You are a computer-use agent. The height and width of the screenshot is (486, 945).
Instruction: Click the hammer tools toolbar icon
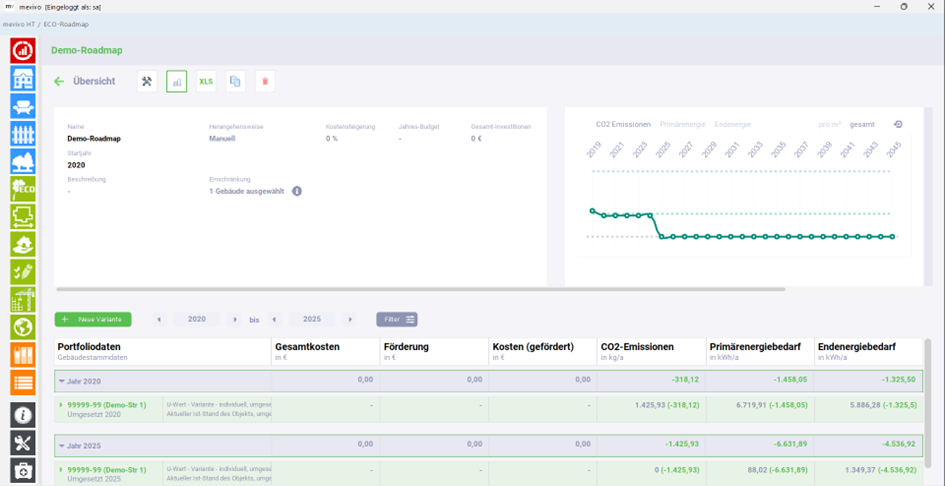pos(147,81)
